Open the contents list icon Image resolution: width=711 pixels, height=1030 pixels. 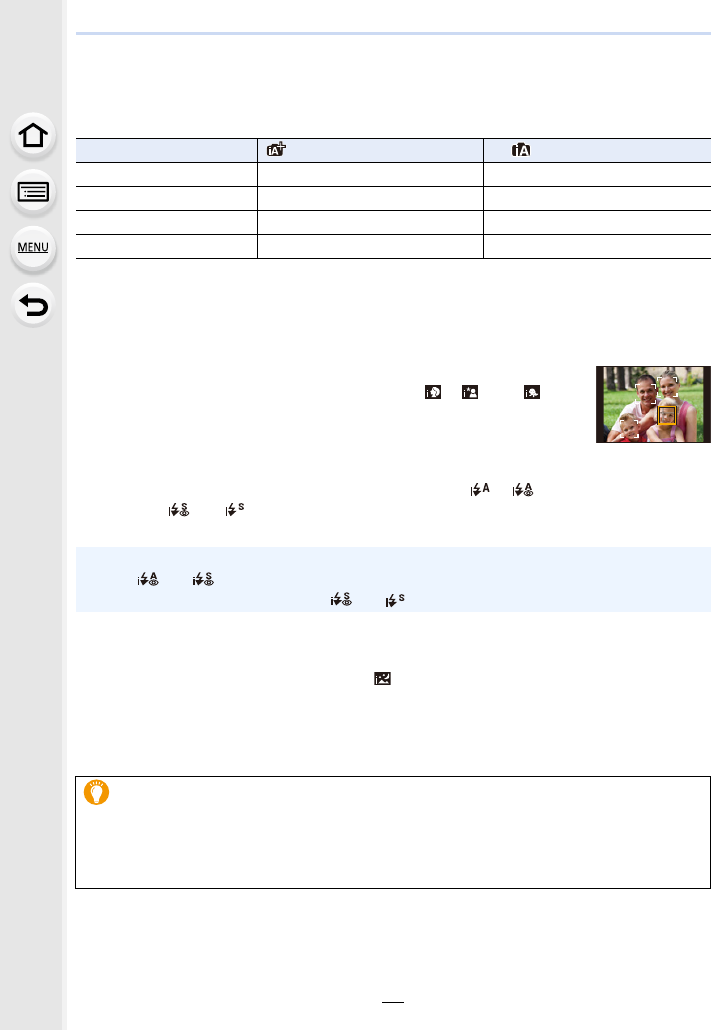[33, 192]
